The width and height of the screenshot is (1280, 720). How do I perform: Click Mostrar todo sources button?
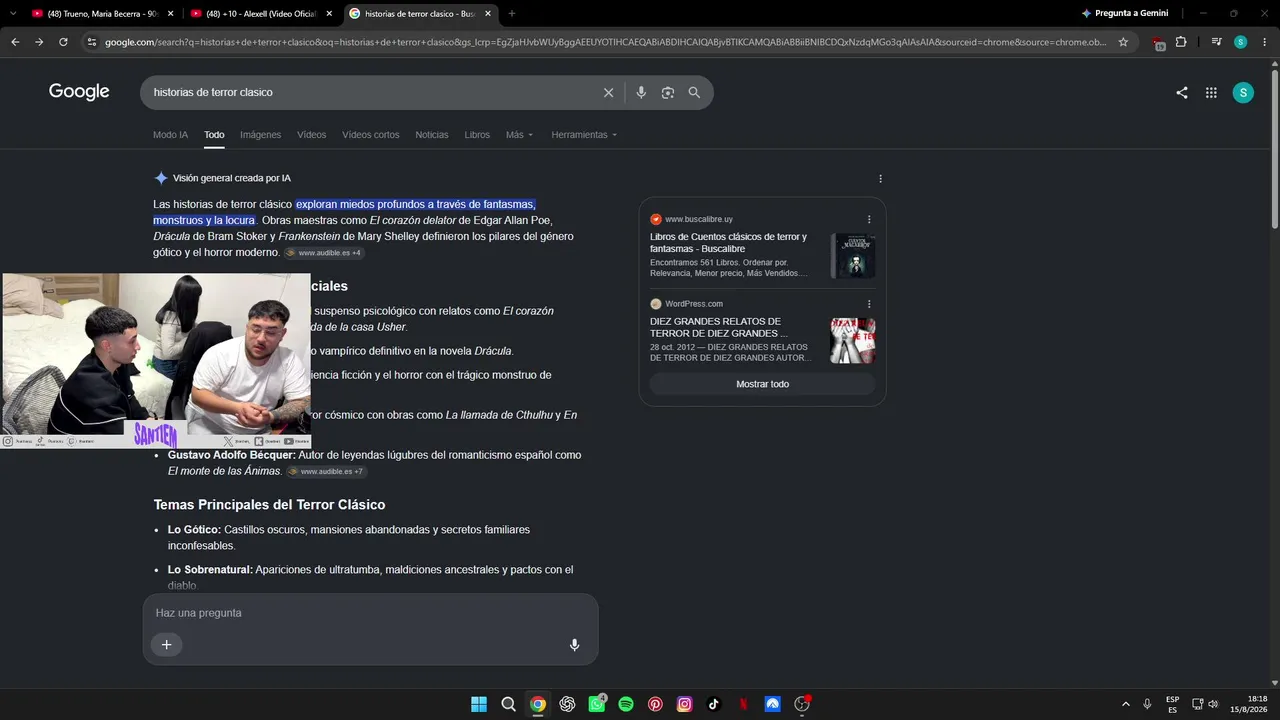click(x=762, y=384)
